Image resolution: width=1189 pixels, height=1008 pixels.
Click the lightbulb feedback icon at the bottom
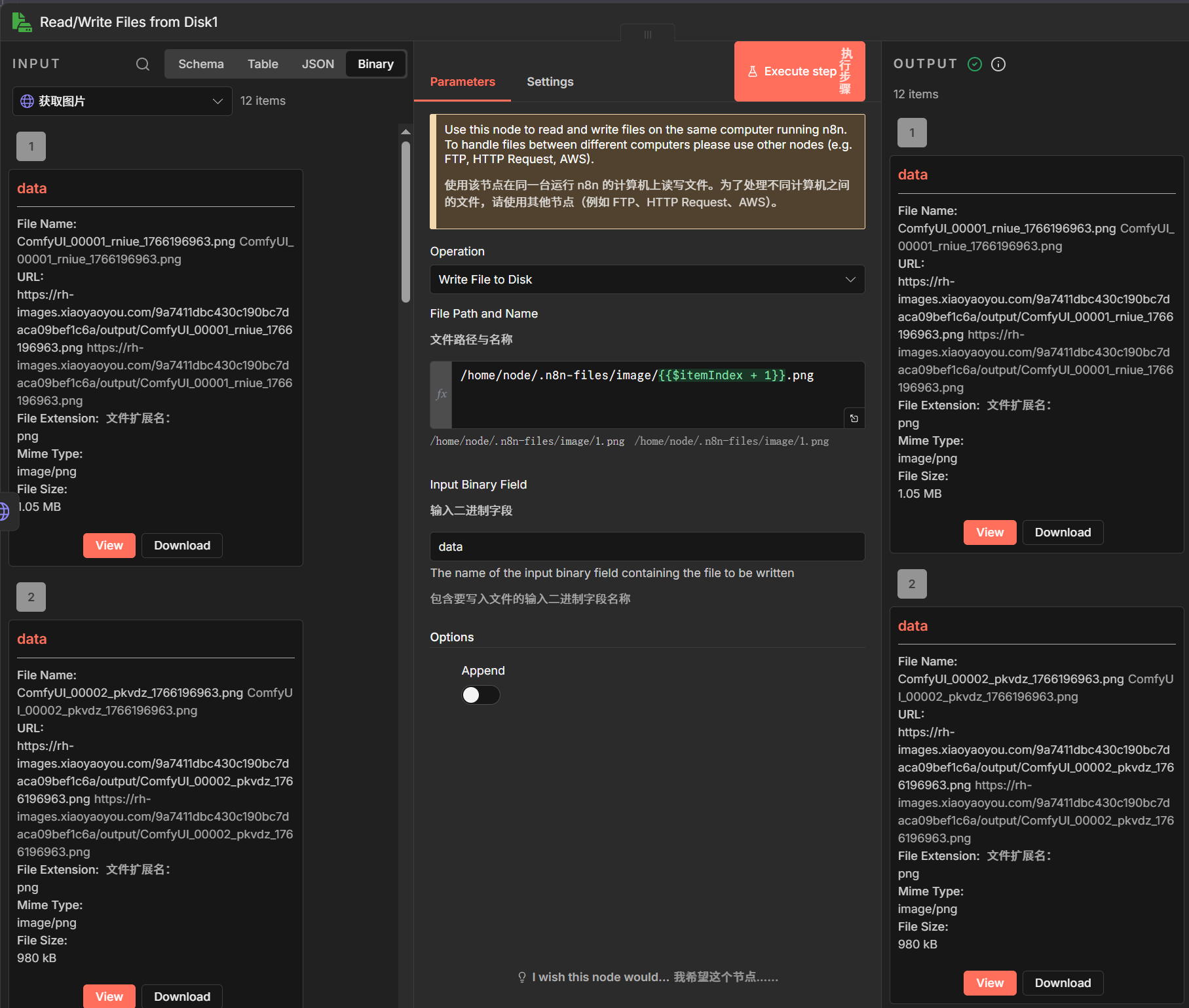pos(521,977)
